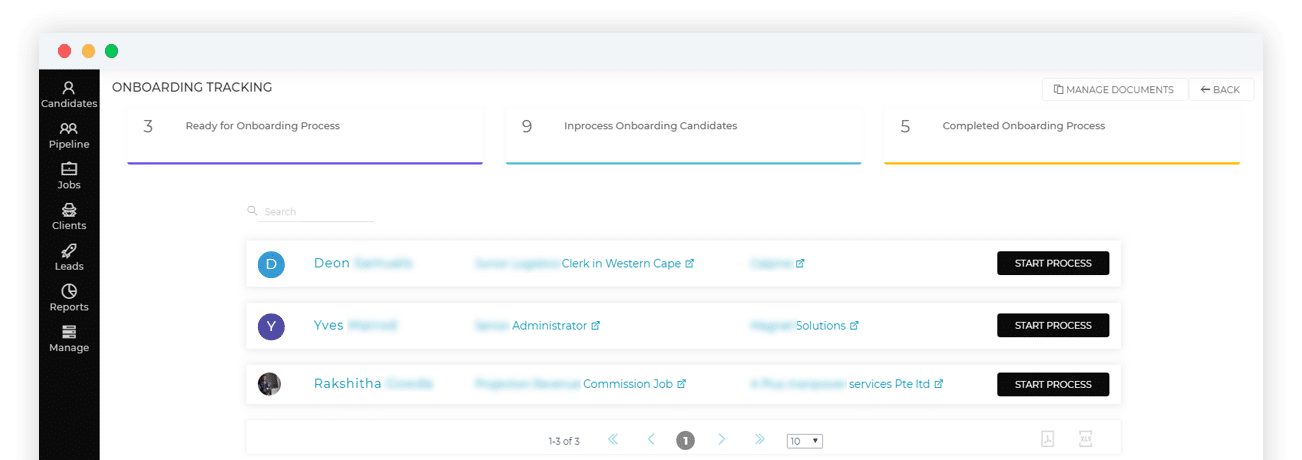This screenshot has width=1302, height=460.
Task: Open the services Pte ltd client link
Action: (889, 384)
